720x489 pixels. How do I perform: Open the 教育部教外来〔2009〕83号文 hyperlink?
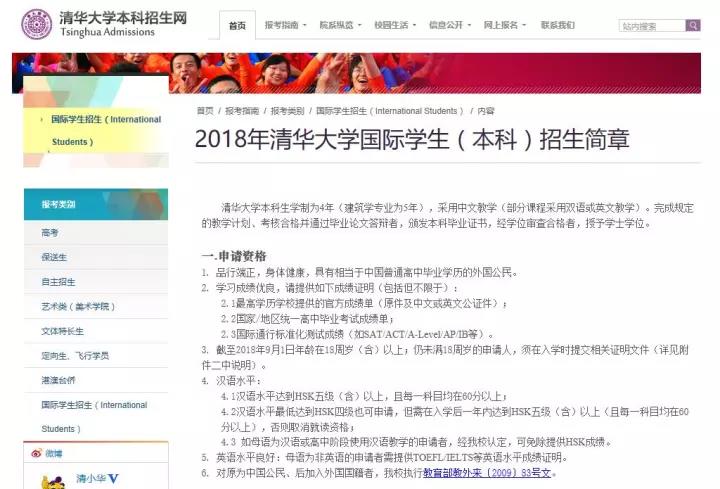coord(487,472)
